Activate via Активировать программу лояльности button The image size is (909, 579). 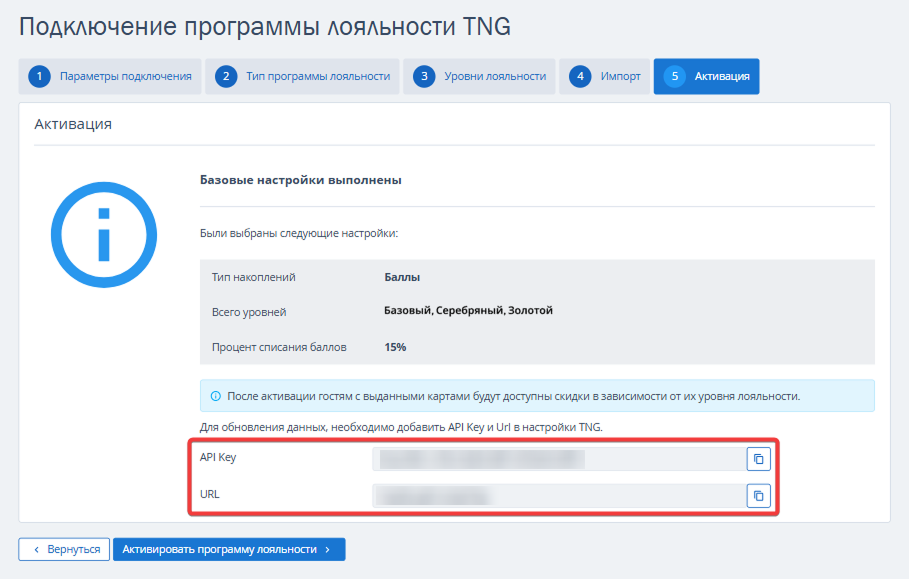(x=229, y=549)
